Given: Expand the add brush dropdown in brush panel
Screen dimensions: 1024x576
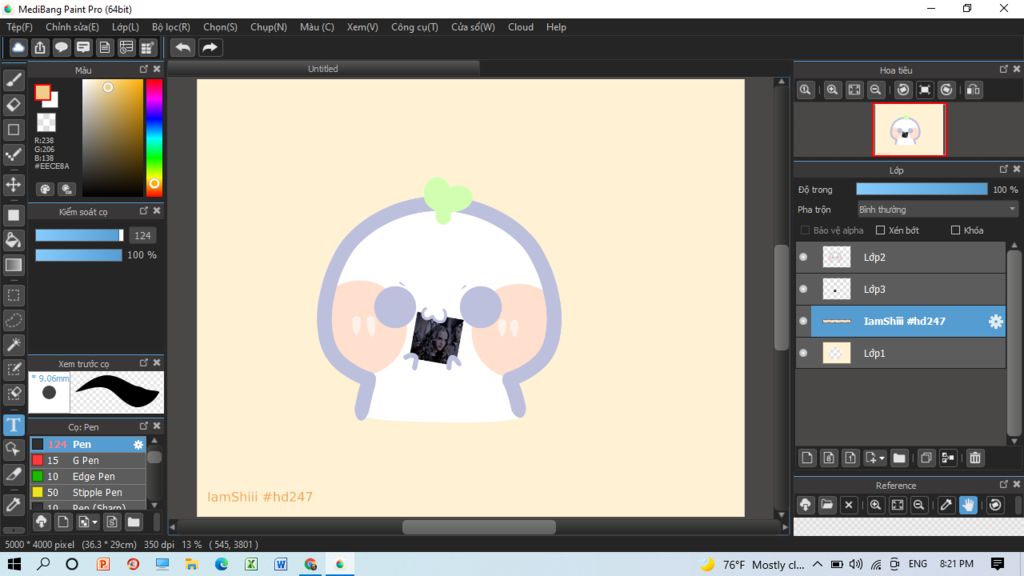Looking at the screenshot, I should [x=95, y=522].
